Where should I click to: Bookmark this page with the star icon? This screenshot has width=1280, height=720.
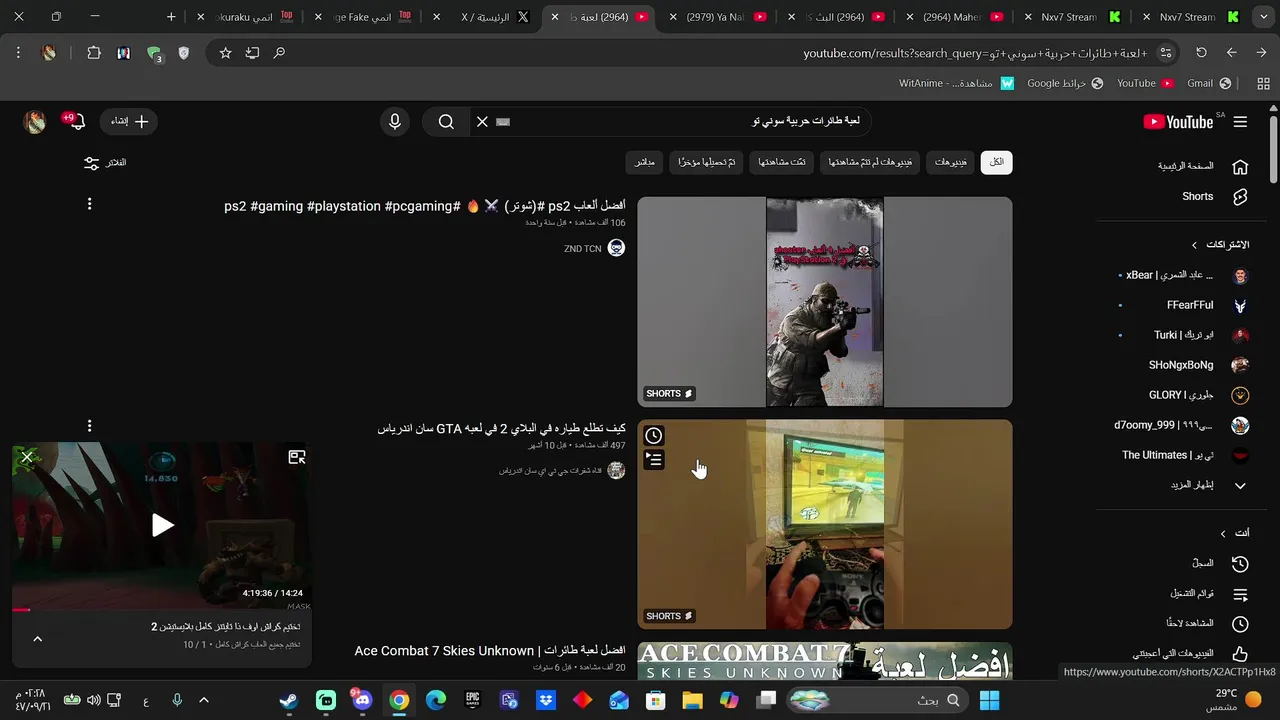pos(225,53)
